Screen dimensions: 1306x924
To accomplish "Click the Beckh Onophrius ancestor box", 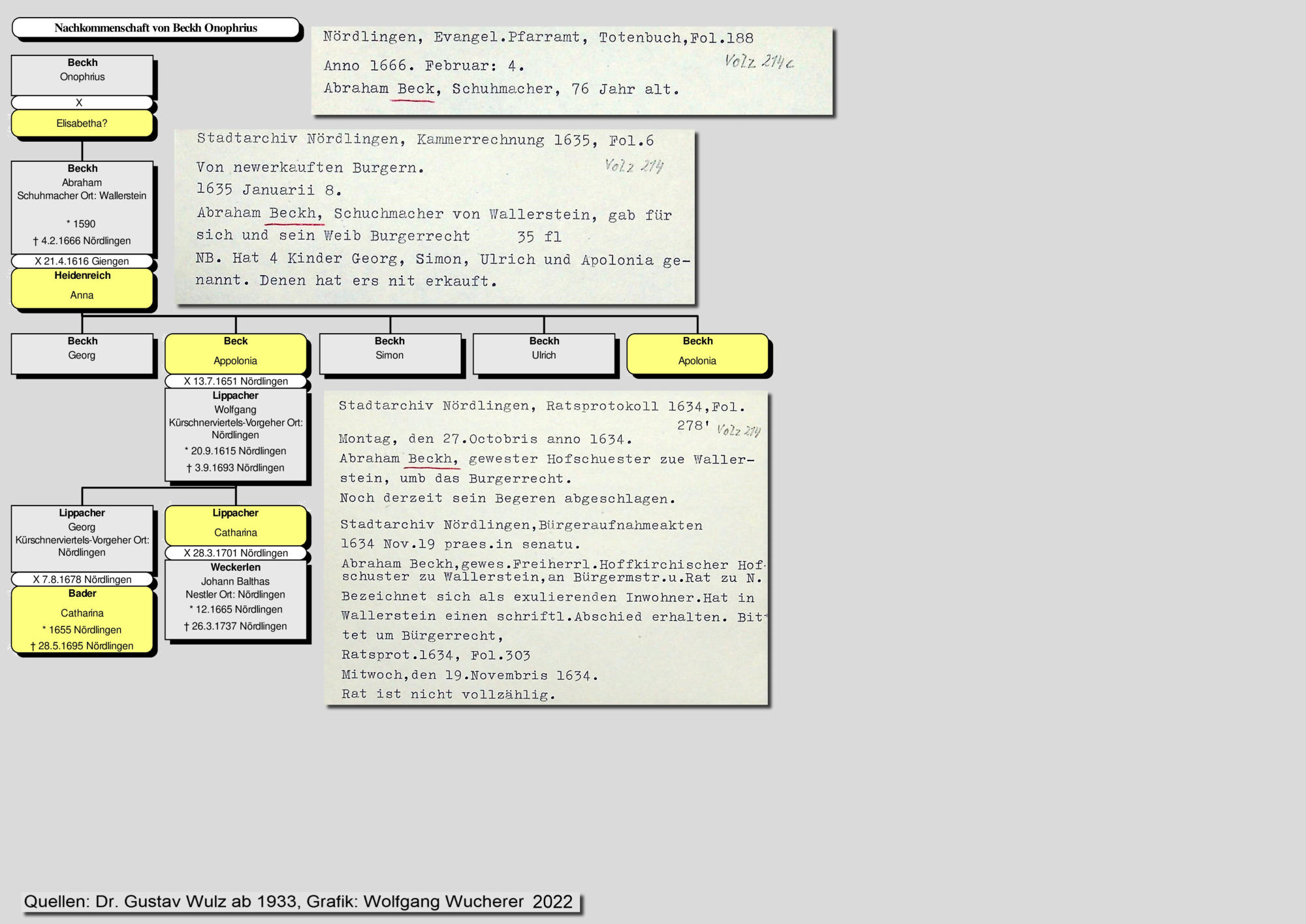I will (x=82, y=74).
